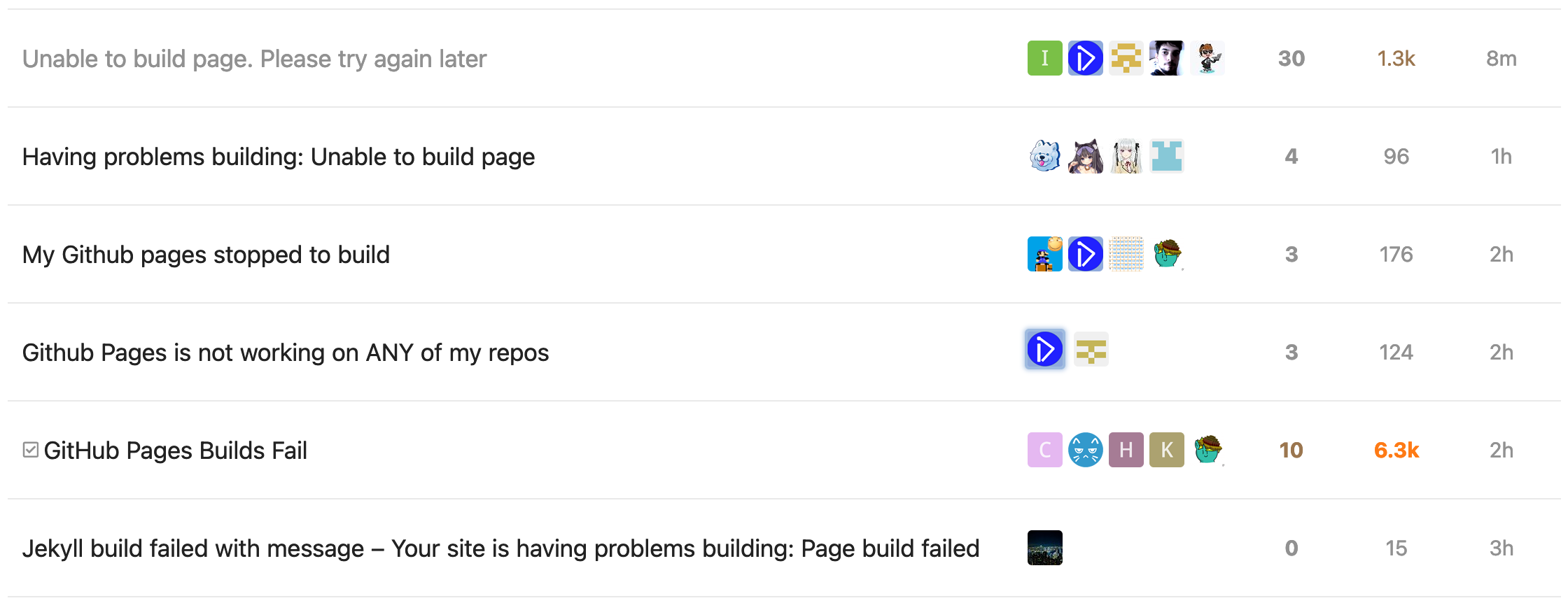Click the night city avatar in Jekyll topic row

click(1044, 548)
